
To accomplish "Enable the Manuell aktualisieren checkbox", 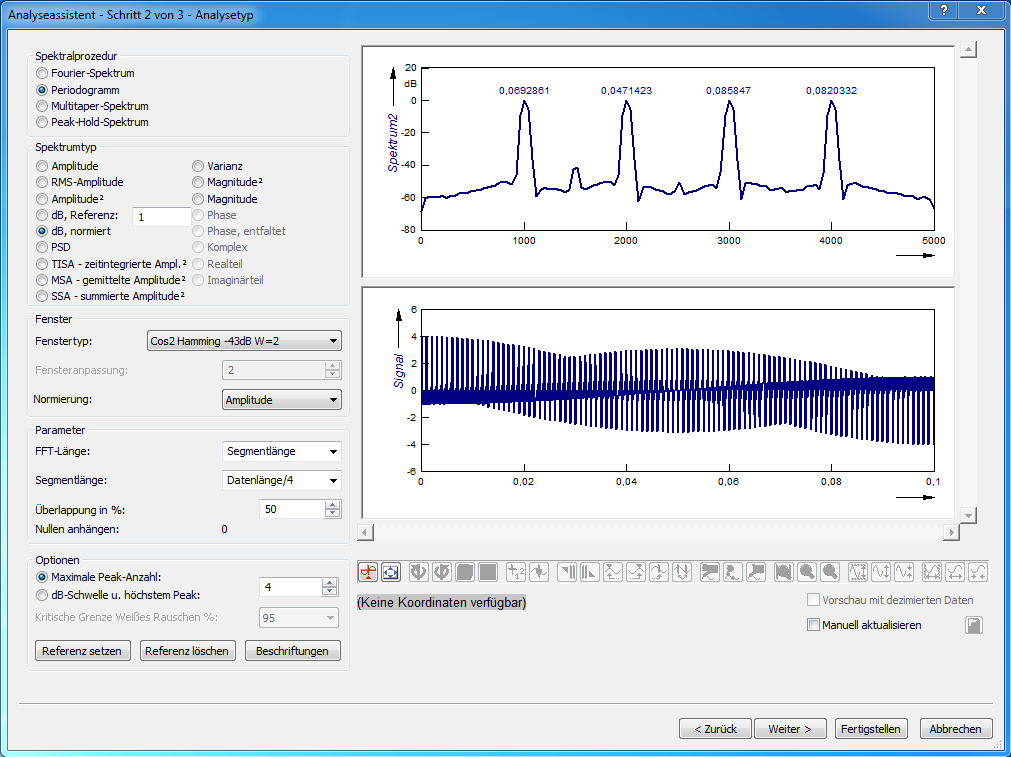I will pyautogui.click(x=813, y=625).
